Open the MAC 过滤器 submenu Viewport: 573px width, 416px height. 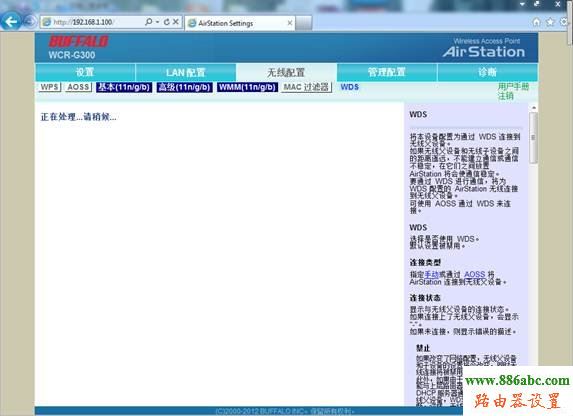tap(306, 87)
